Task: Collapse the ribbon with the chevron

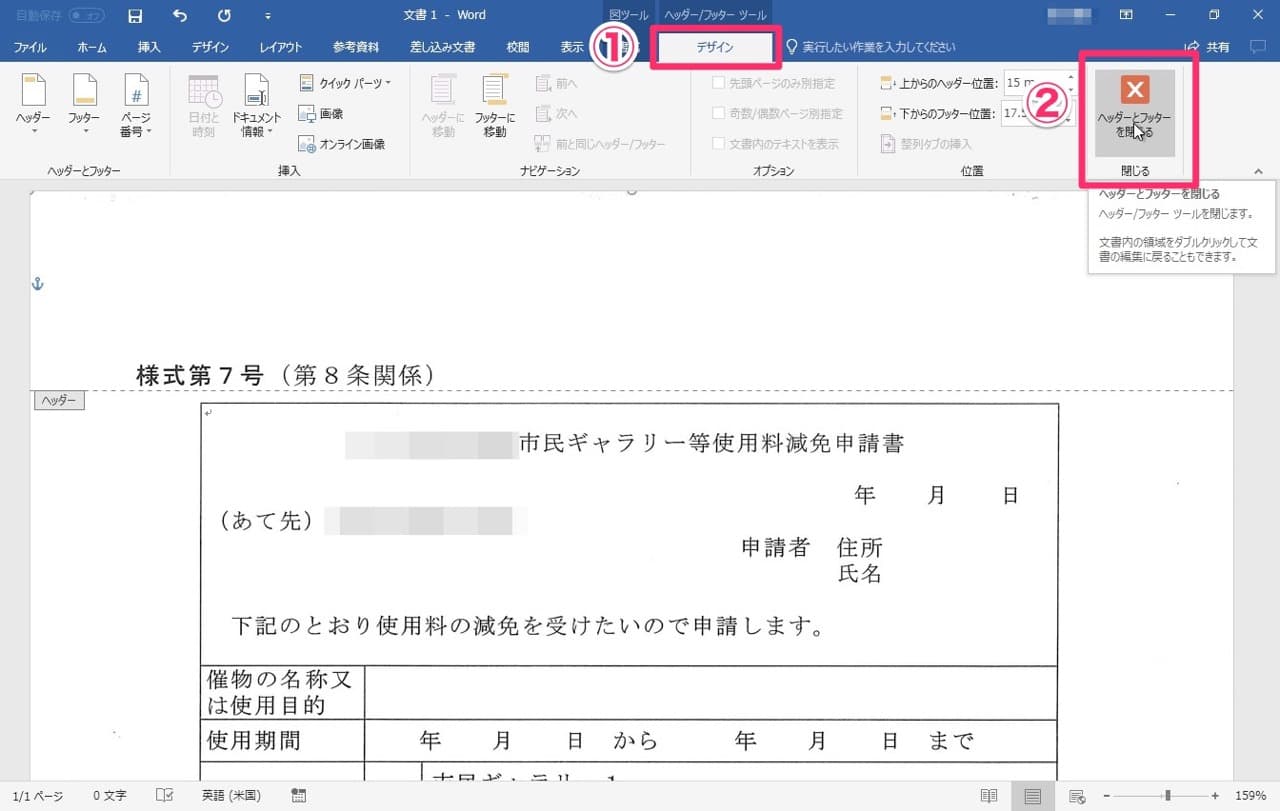Action: coord(1258,172)
